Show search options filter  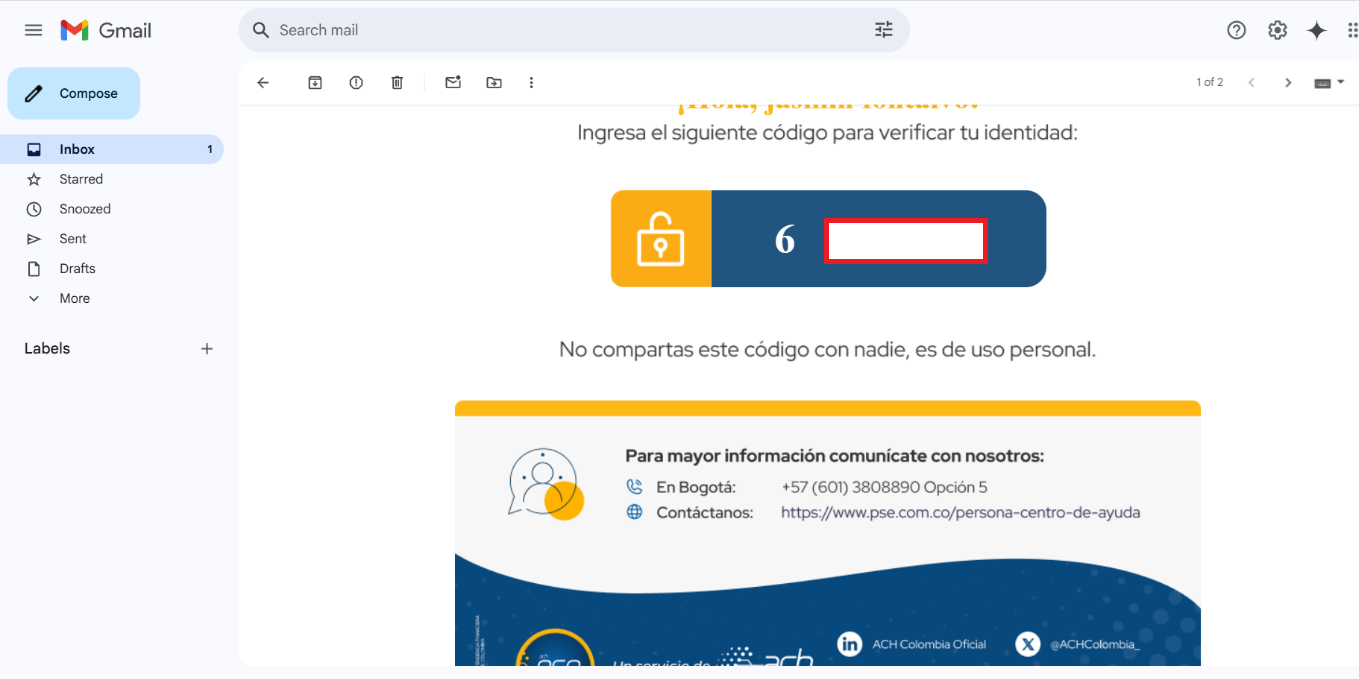point(883,30)
